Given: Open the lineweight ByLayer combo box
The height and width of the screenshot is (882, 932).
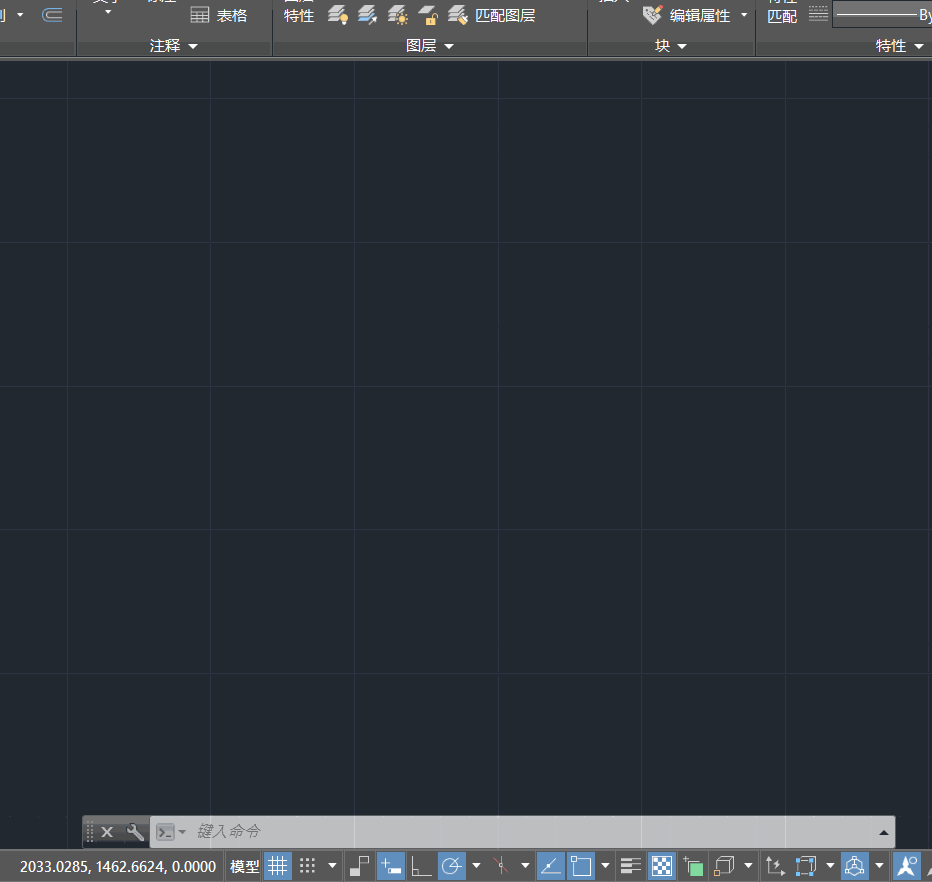Looking at the screenshot, I should (882, 15).
